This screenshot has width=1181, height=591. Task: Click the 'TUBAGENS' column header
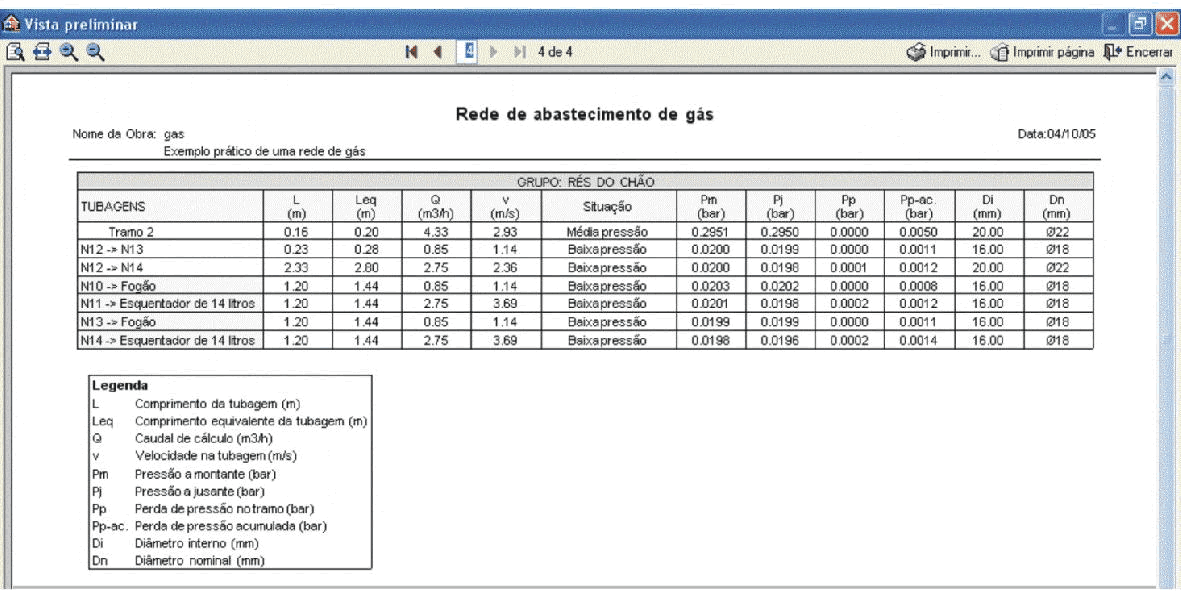tap(170, 206)
